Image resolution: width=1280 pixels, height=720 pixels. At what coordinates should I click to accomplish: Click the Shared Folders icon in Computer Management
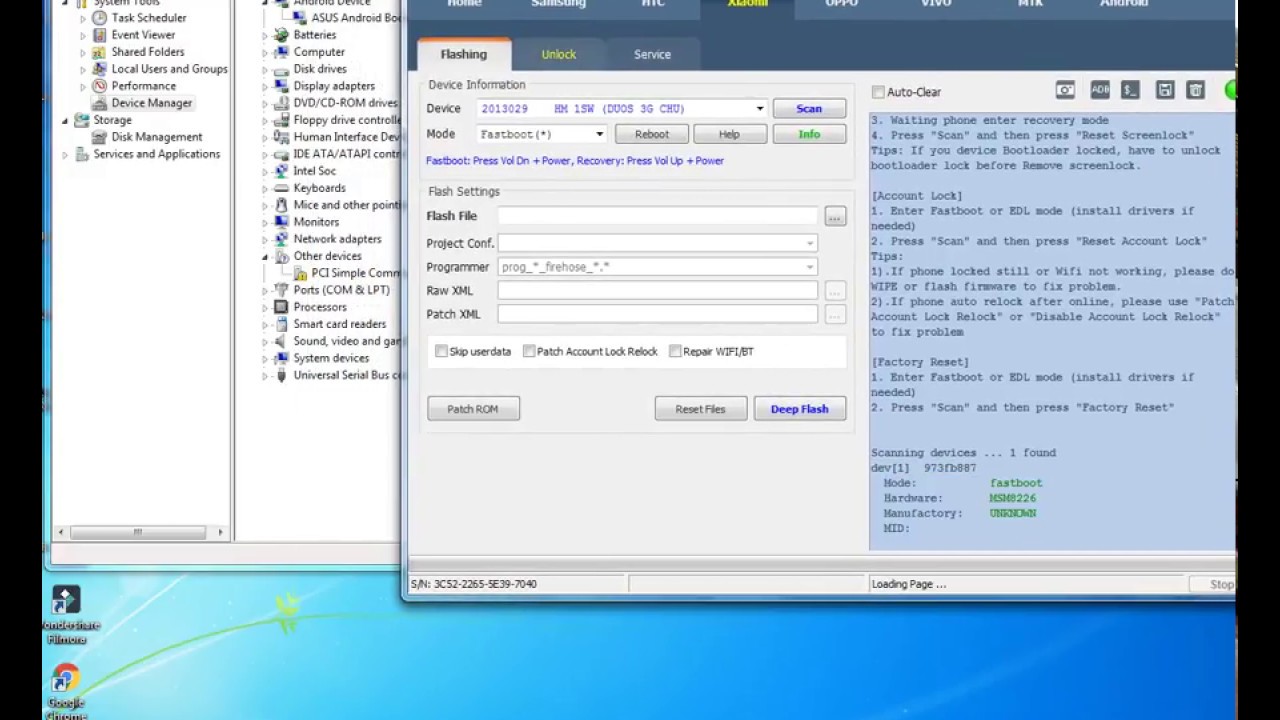pos(99,52)
